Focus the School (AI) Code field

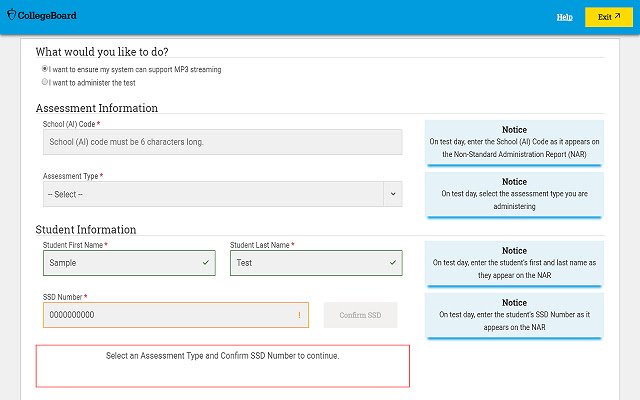point(222,142)
